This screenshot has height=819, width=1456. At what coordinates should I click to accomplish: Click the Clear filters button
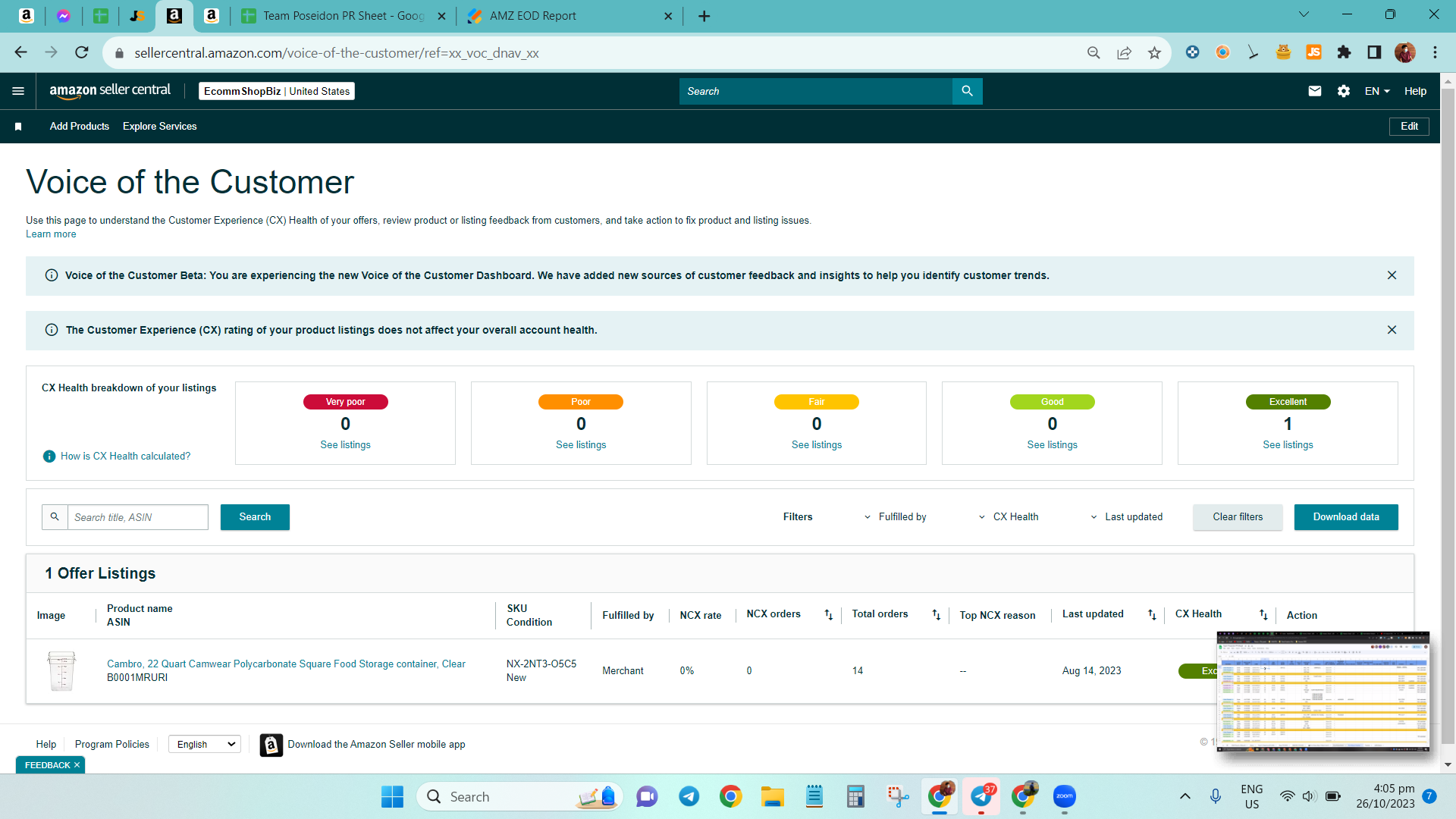point(1238,517)
